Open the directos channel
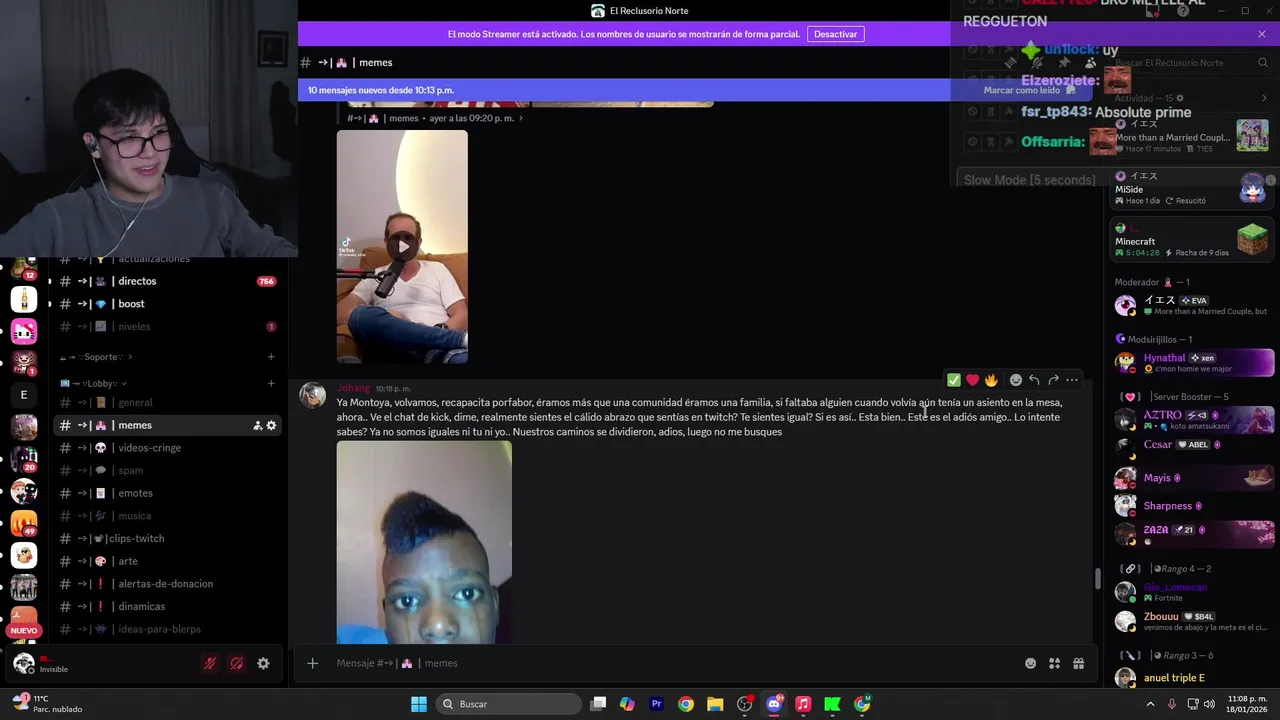 [167, 281]
